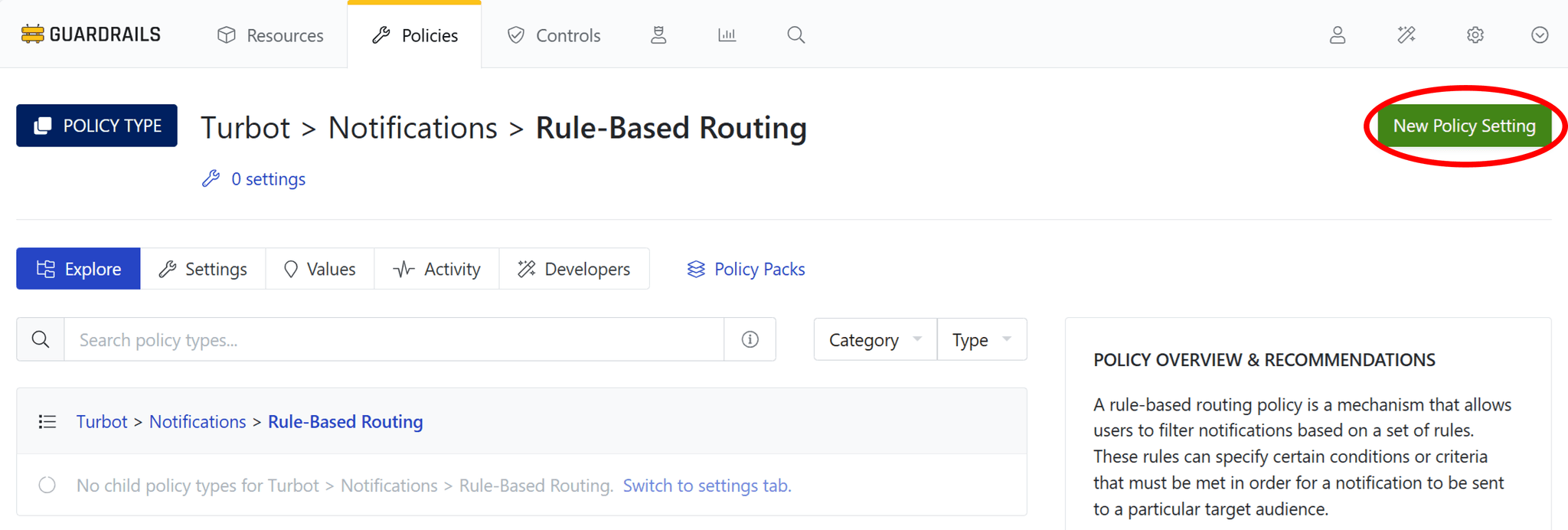Click the New Policy Setting button
This screenshot has width=1568, height=530.
click(x=1464, y=126)
